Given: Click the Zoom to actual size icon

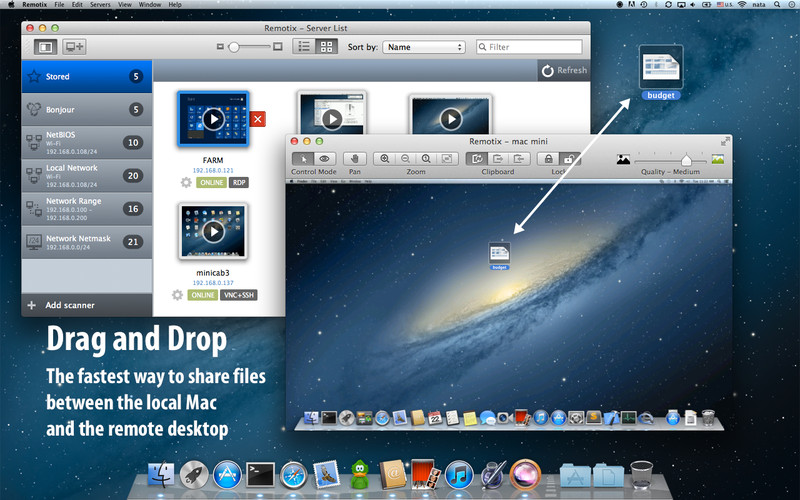Looking at the screenshot, I should click(426, 159).
